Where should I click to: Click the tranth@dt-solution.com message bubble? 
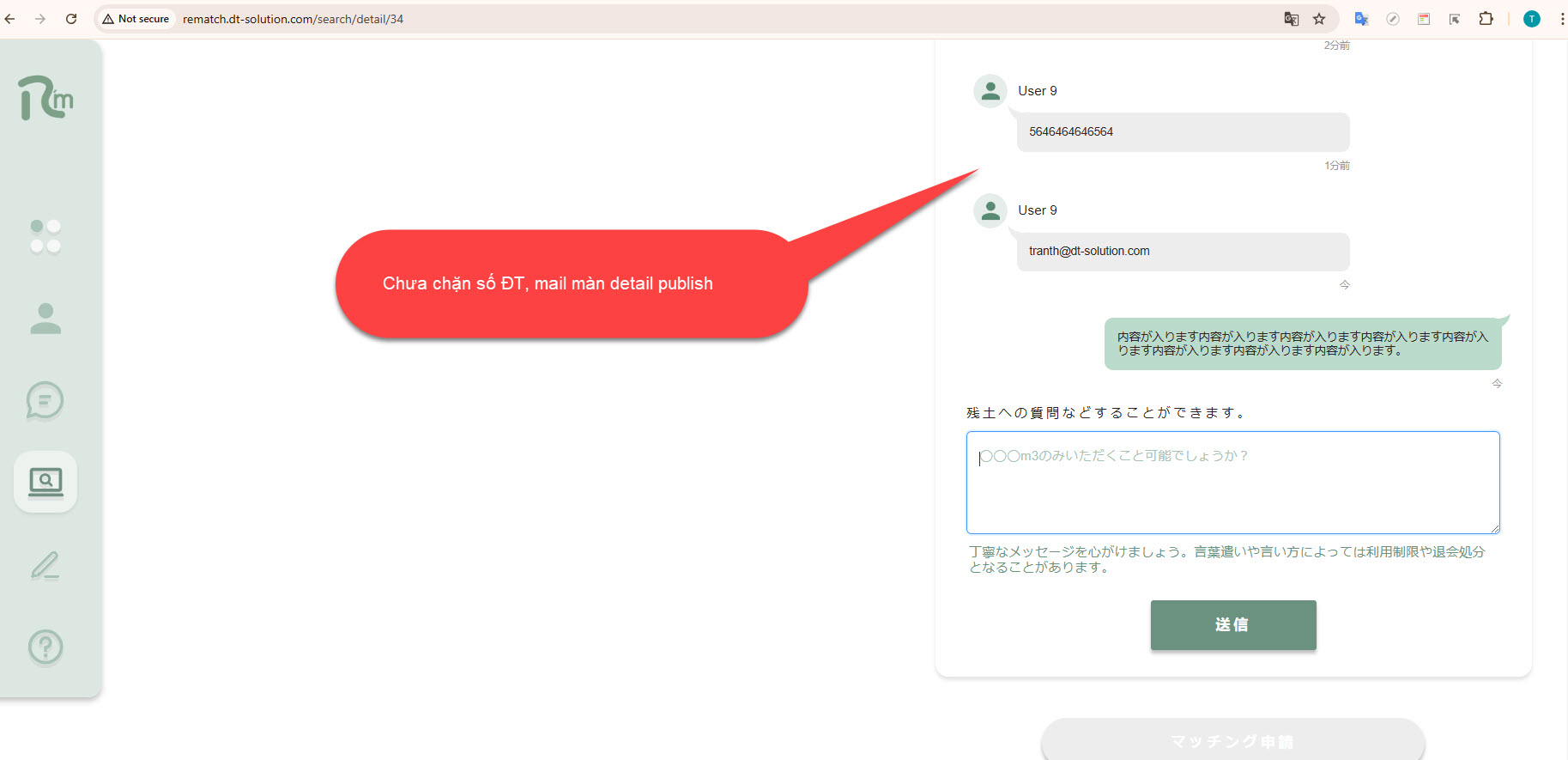pos(1183,252)
